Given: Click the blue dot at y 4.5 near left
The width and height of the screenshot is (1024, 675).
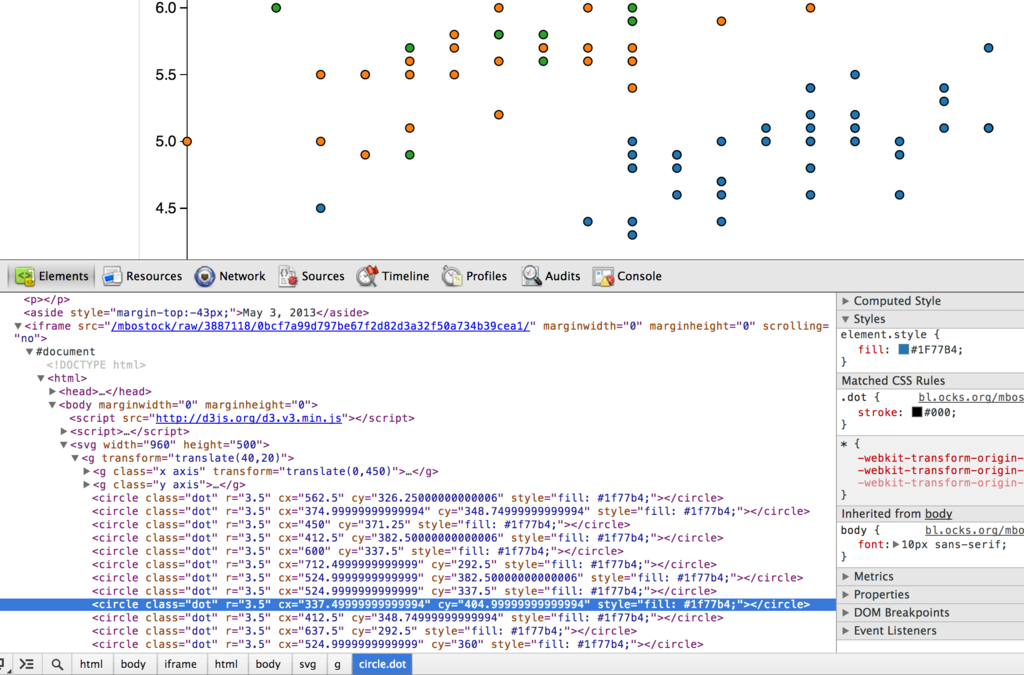Looking at the screenshot, I should coord(321,208).
